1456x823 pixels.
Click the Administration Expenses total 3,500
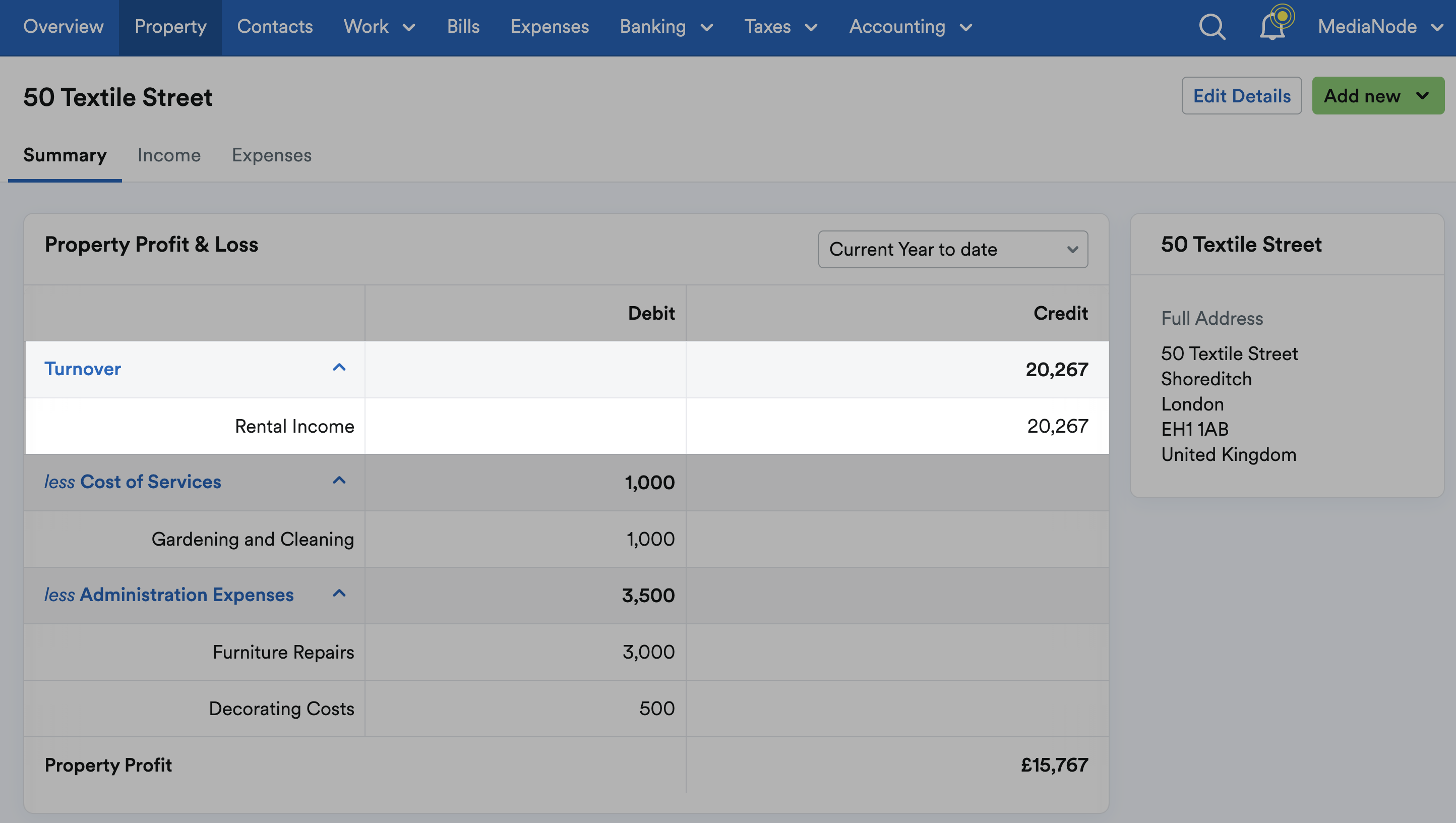pyautogui.click(x=648, y=595)
